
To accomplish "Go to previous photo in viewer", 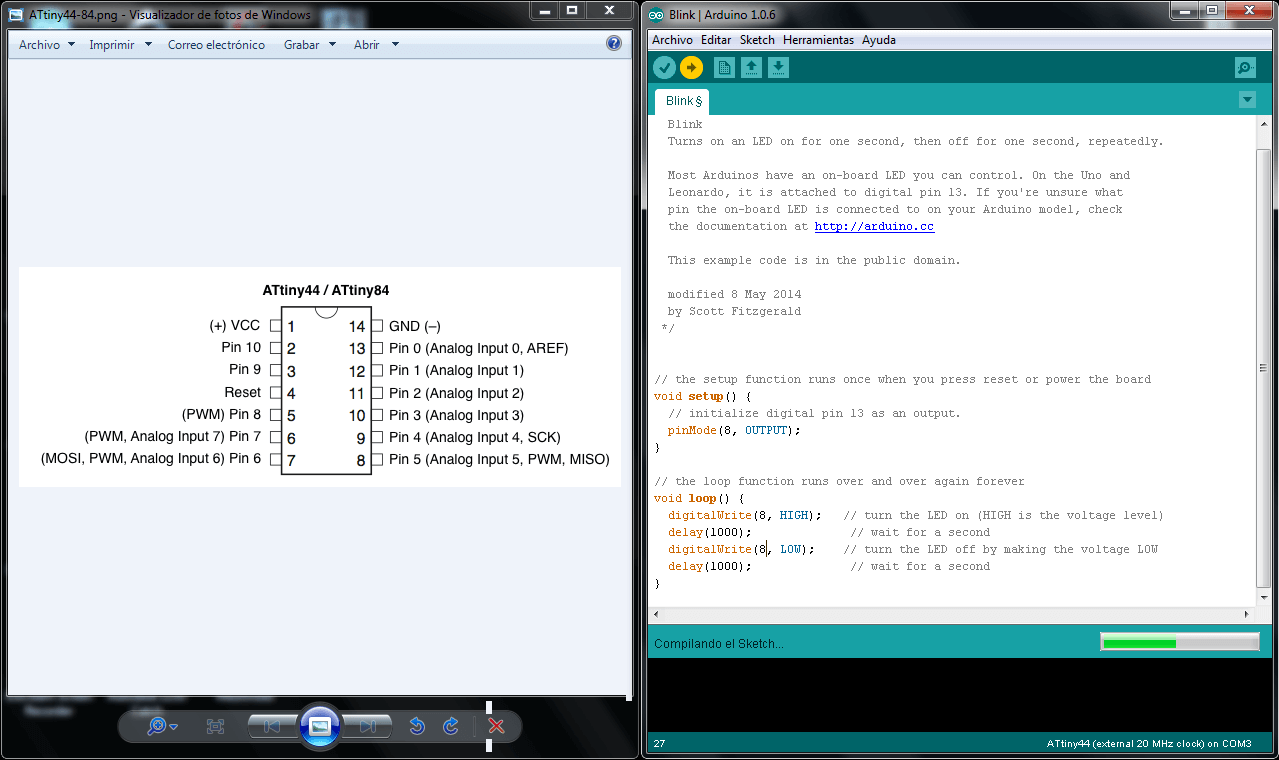I will click(272, 727).
